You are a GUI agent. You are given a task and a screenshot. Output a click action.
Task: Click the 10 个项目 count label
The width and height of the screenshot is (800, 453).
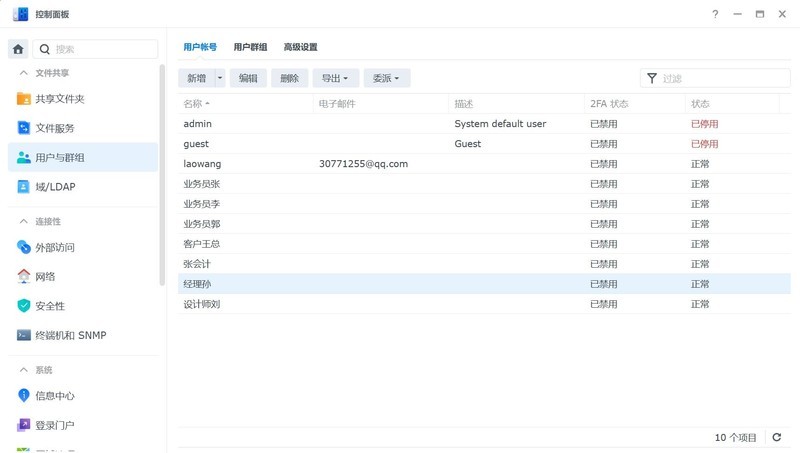(x=735, y=437)
